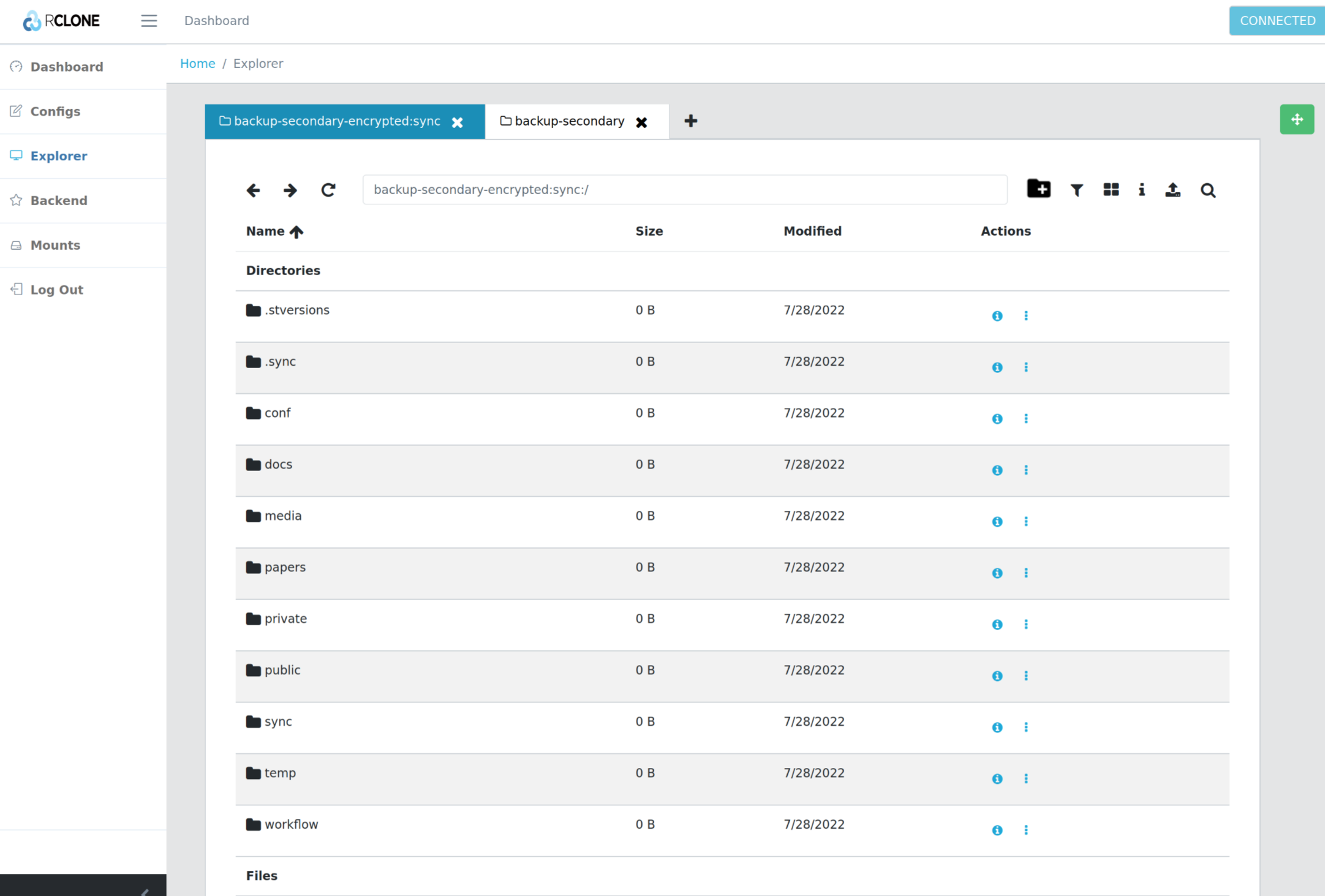Screen dimensions: 1325x896
Task: Show info for the workflow folder
Action: pyautogui.click(x=997, y=830)
